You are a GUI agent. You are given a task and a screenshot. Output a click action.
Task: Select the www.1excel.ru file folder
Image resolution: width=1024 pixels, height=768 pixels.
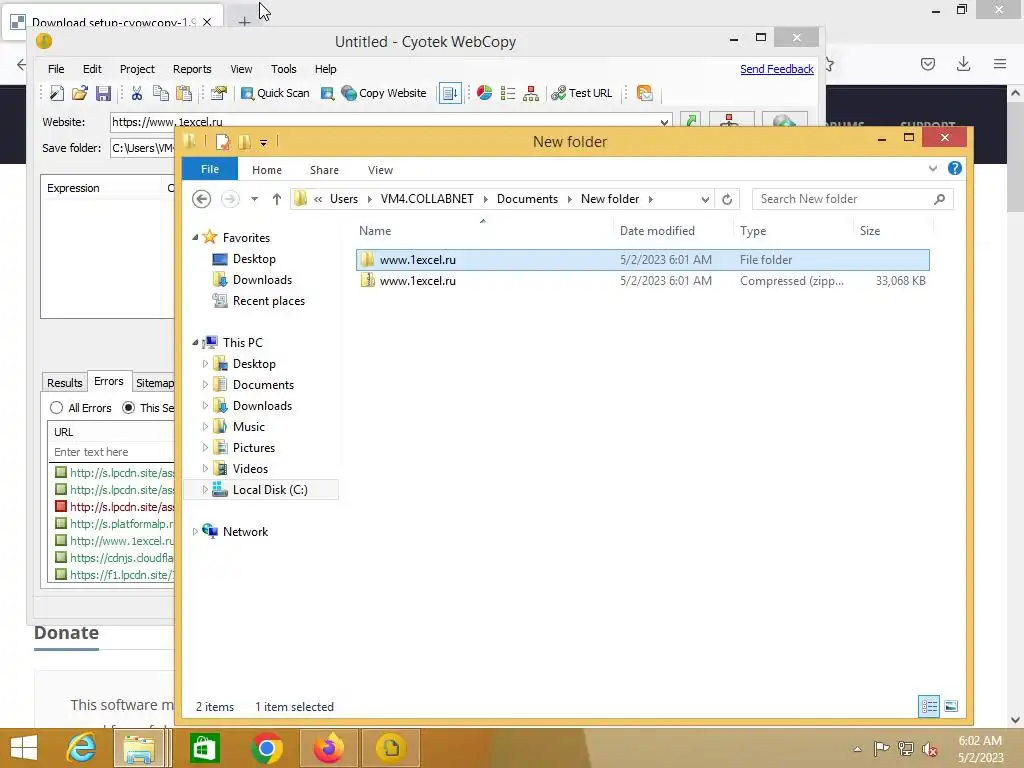(643, 260)
